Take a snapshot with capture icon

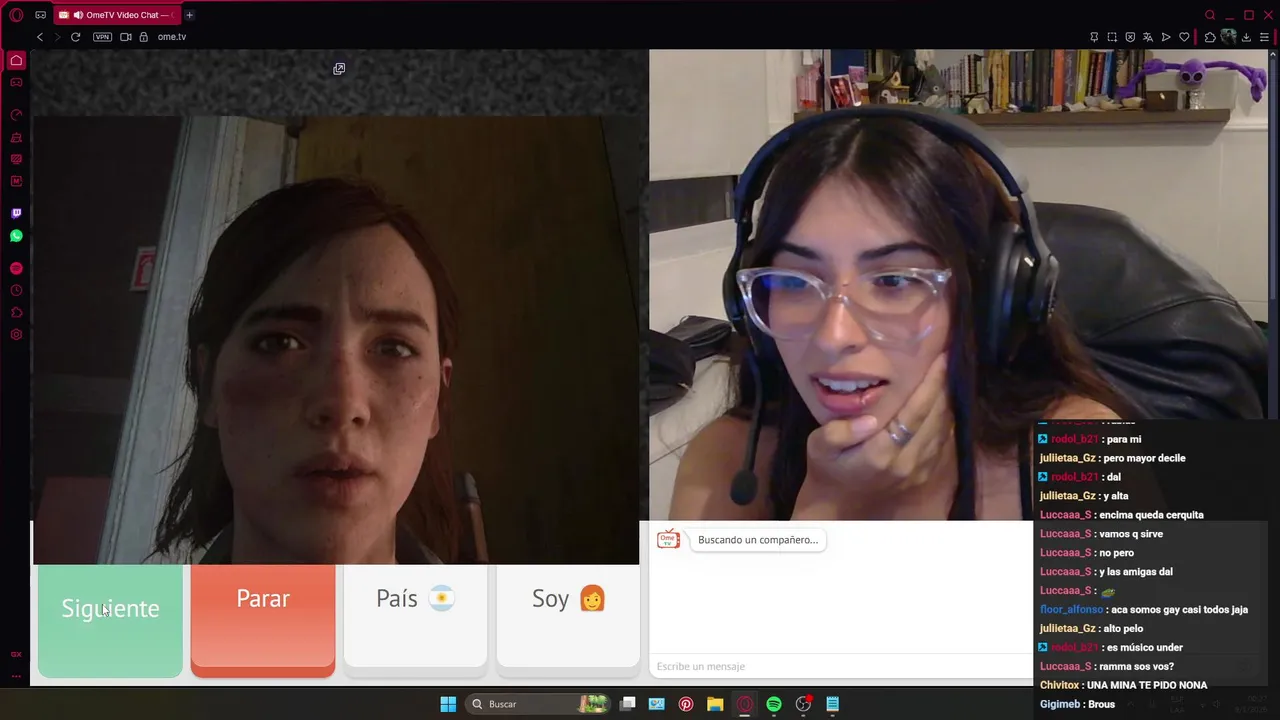tap(1112, 37)
